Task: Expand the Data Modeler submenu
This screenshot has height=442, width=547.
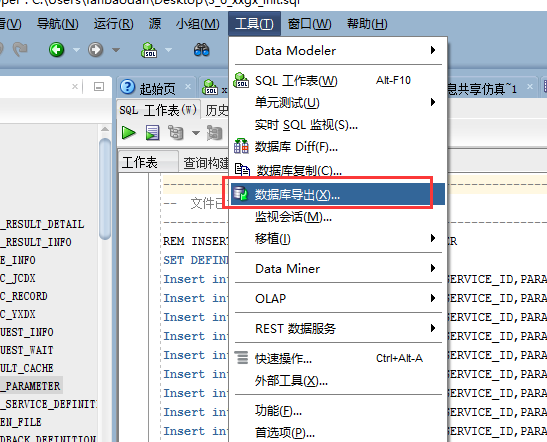Action: point(338,51)
